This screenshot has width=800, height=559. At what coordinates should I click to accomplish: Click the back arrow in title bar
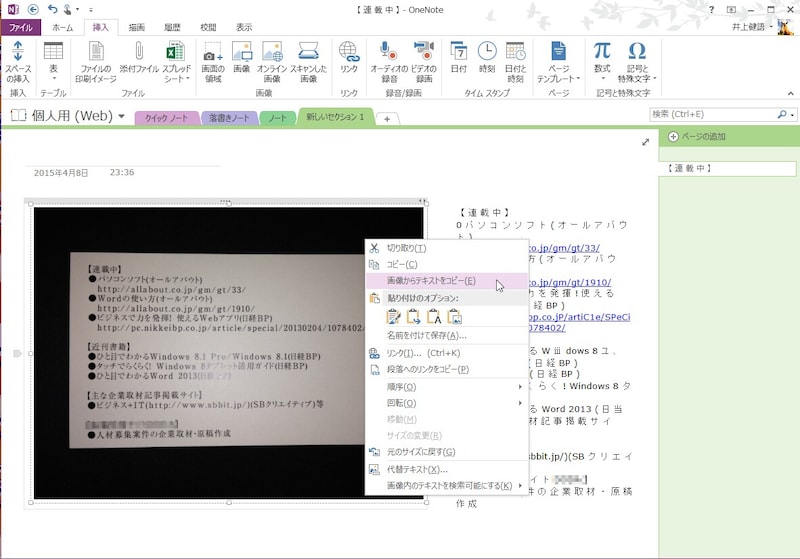[x=33, y=9]
